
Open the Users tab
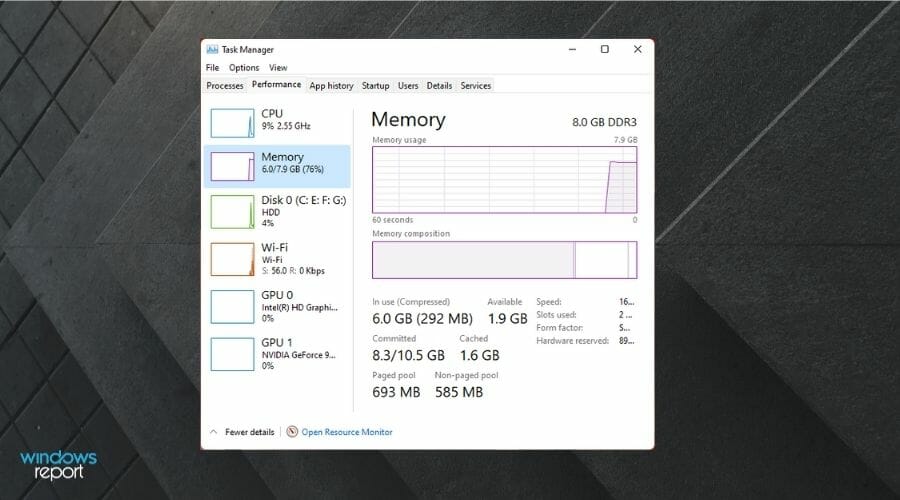click(408, 86)
